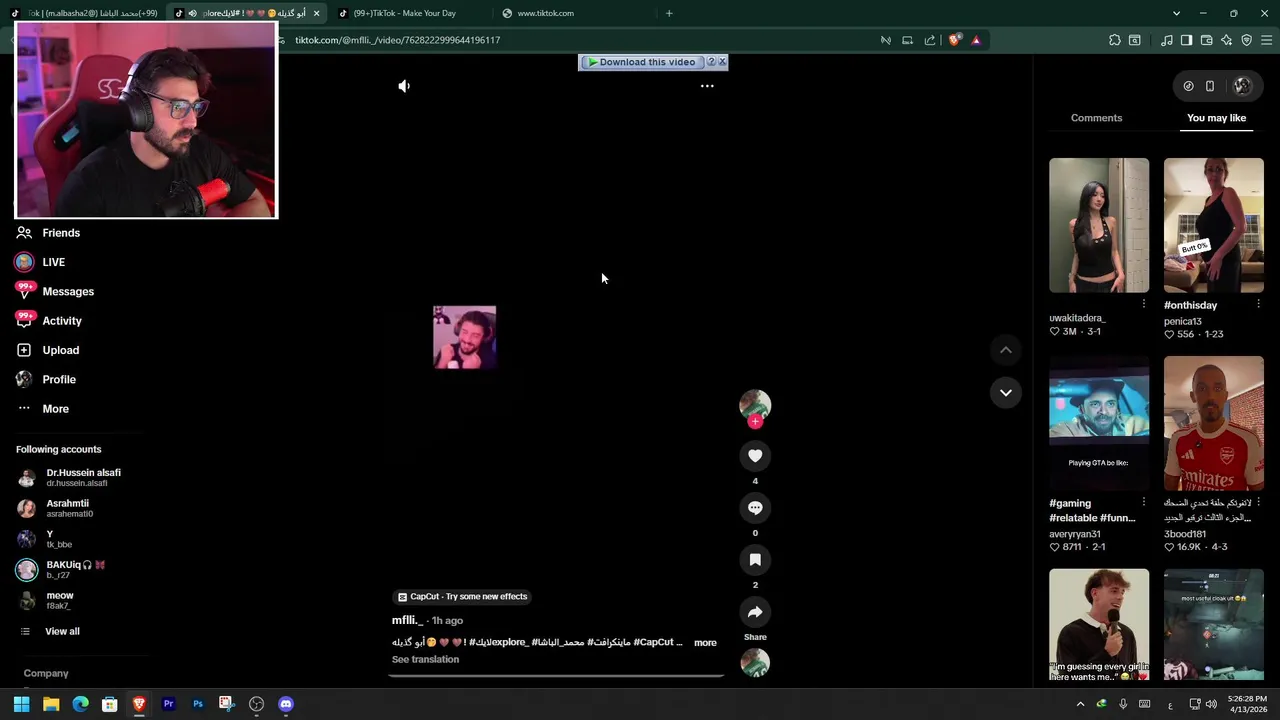
Task: Open the Leo AI sparkle icon
Action: (1227, 40)
